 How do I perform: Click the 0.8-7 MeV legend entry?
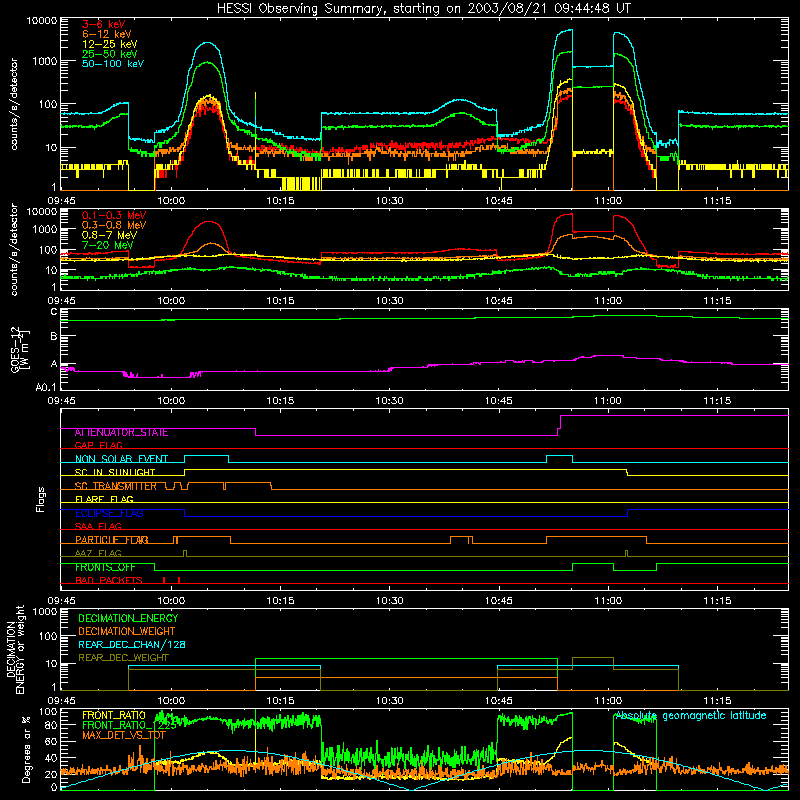pyautogui.click(x=109, y=235)
